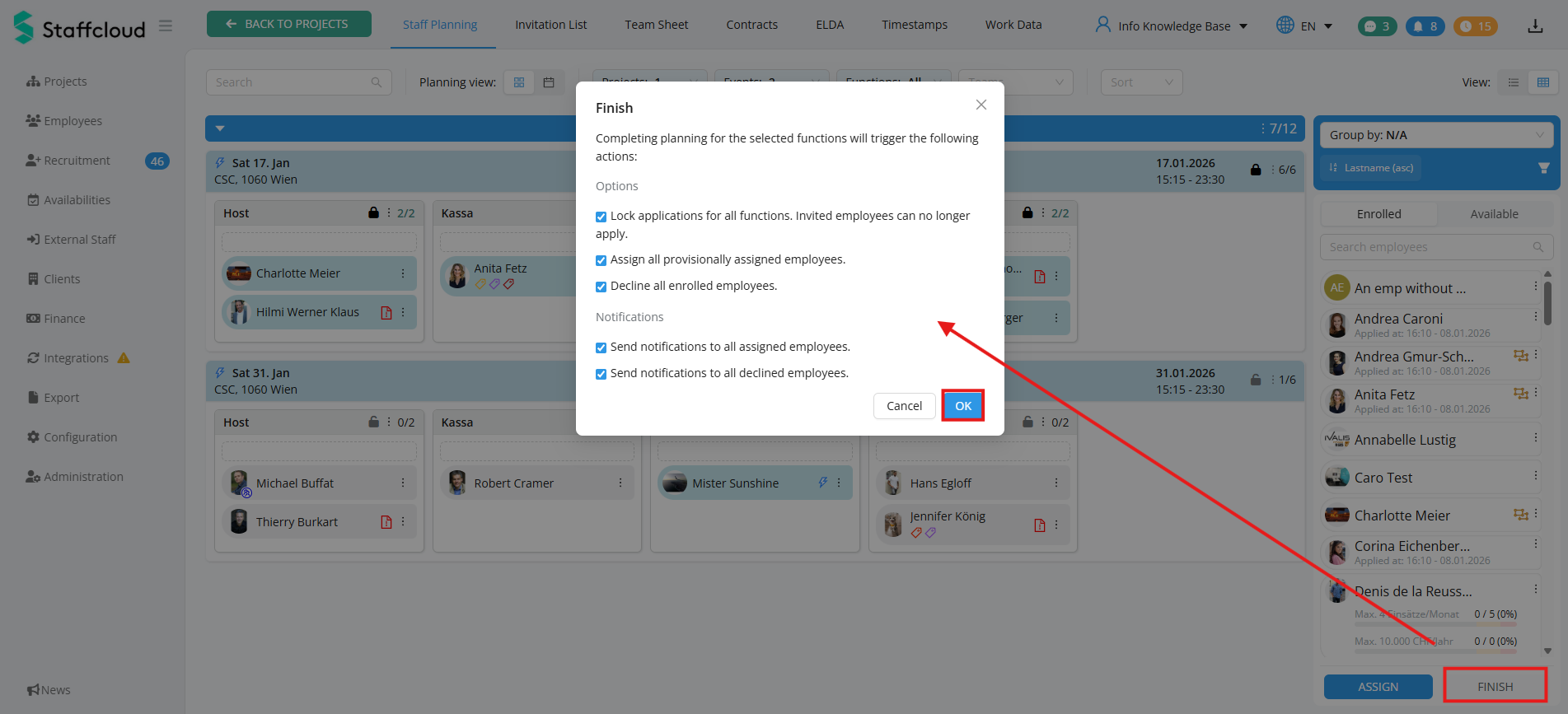Open the Group by N/A dropdown

(1436, 135)
